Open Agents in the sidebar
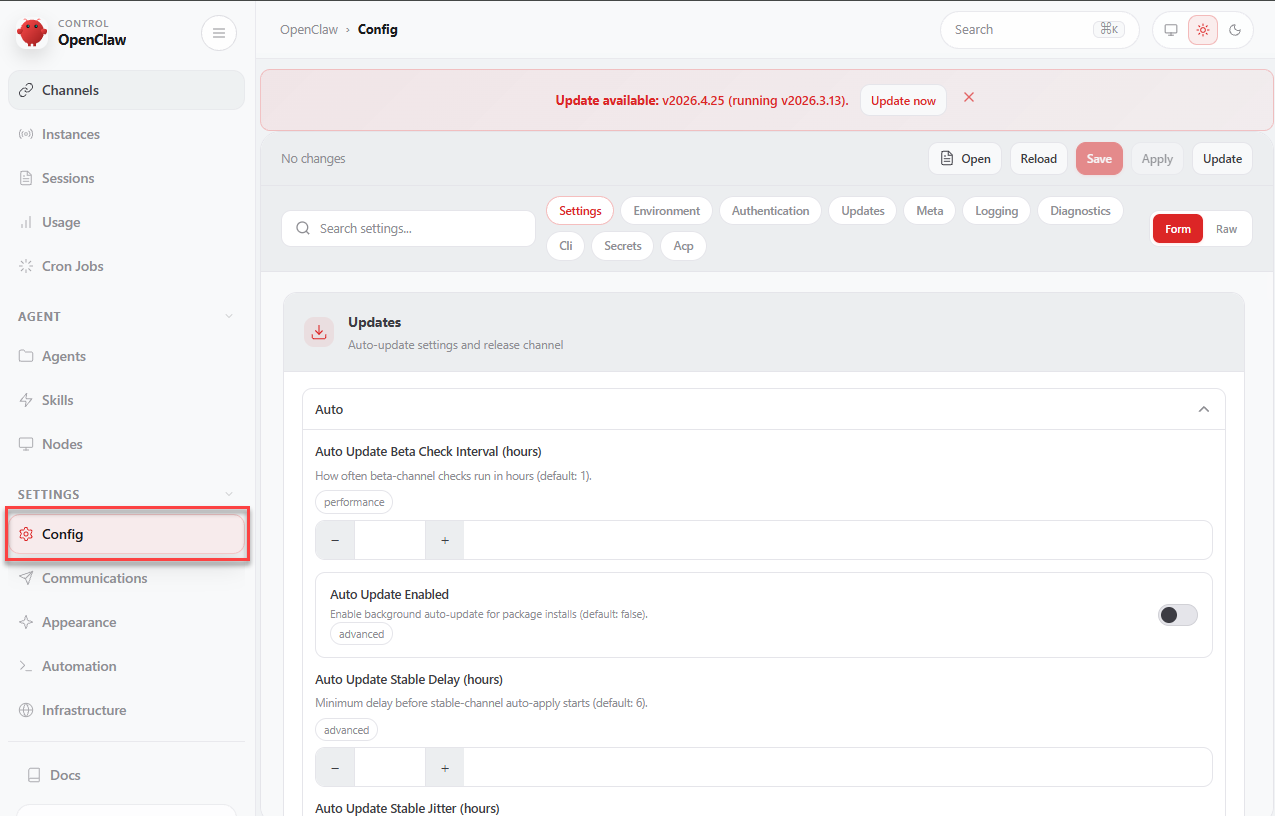 coord(126,356)
